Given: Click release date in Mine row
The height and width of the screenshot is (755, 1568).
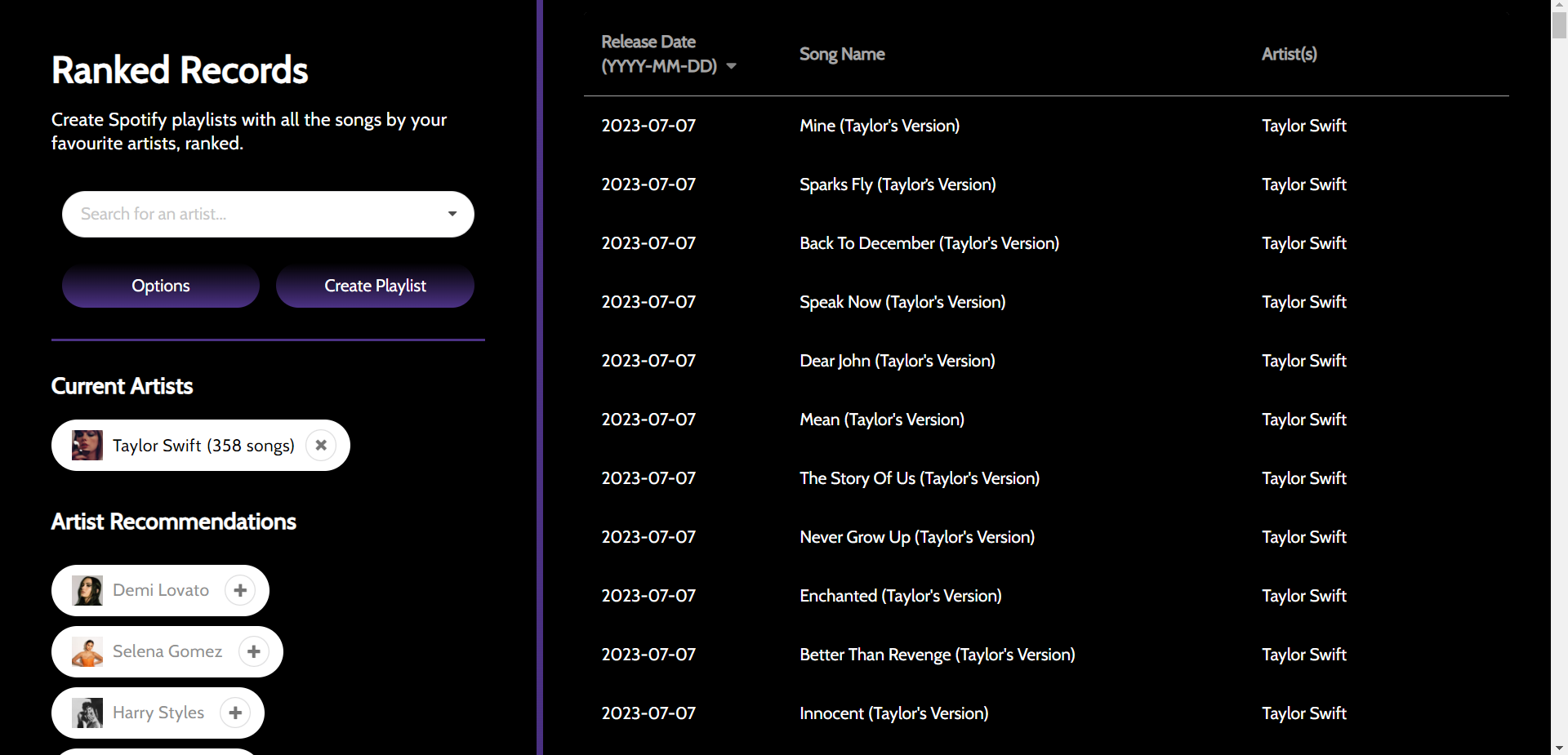Looking at the screenshot, I should pos(648,126).
